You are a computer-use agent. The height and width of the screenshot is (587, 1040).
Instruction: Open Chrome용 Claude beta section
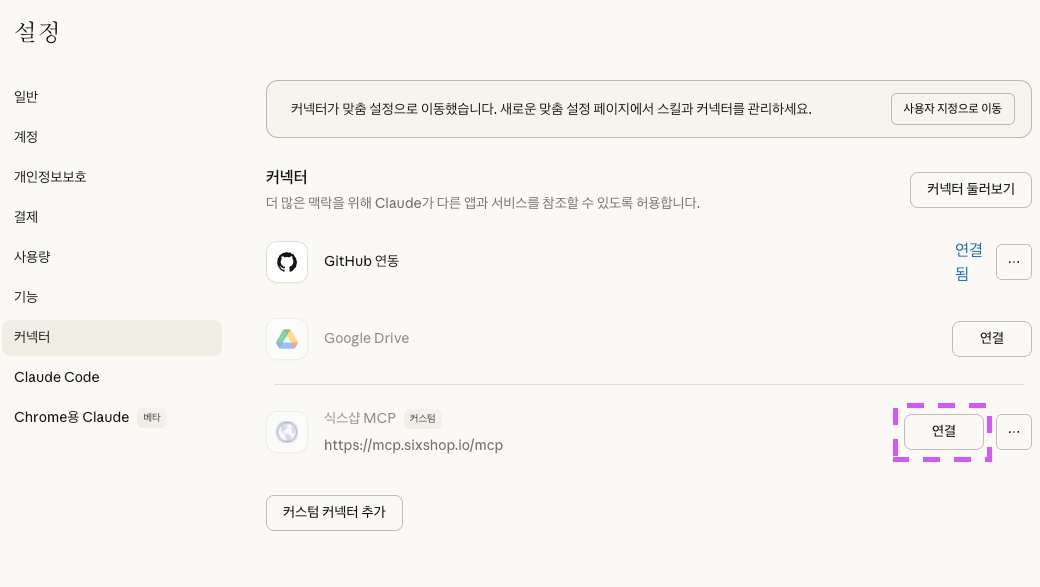click(x=72, y=417)
